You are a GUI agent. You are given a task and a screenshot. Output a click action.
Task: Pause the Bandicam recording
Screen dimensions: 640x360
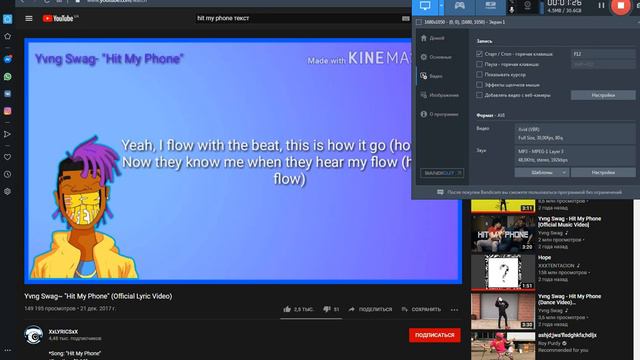601,5
